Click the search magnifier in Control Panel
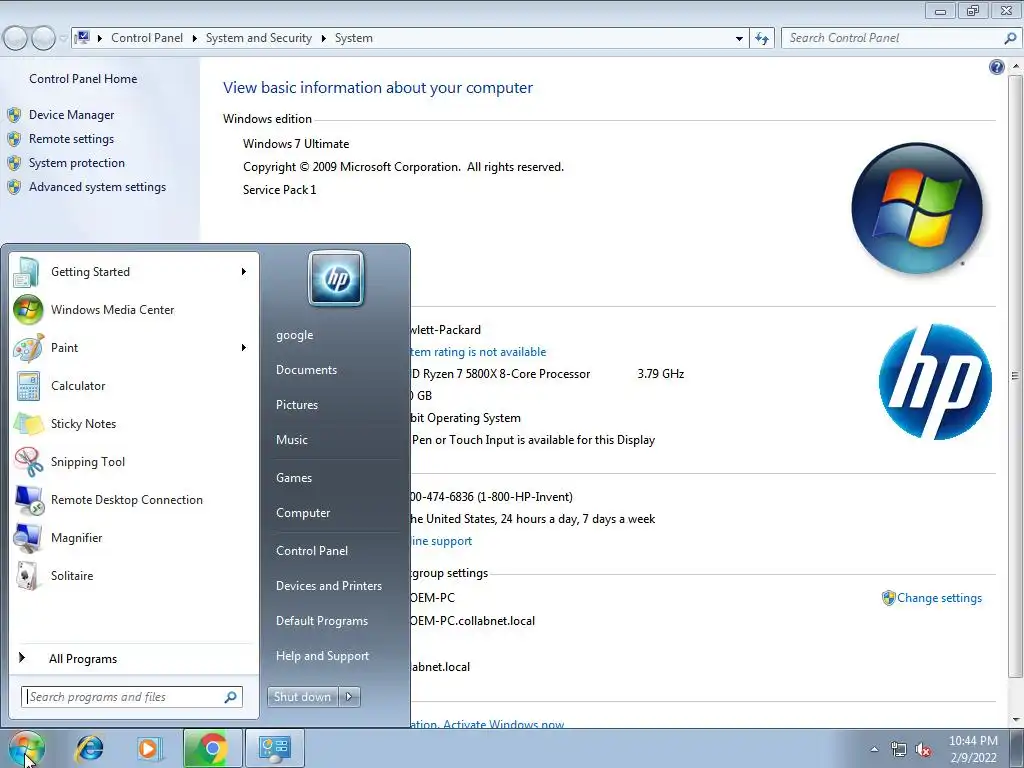 [x=1010, y=39]
